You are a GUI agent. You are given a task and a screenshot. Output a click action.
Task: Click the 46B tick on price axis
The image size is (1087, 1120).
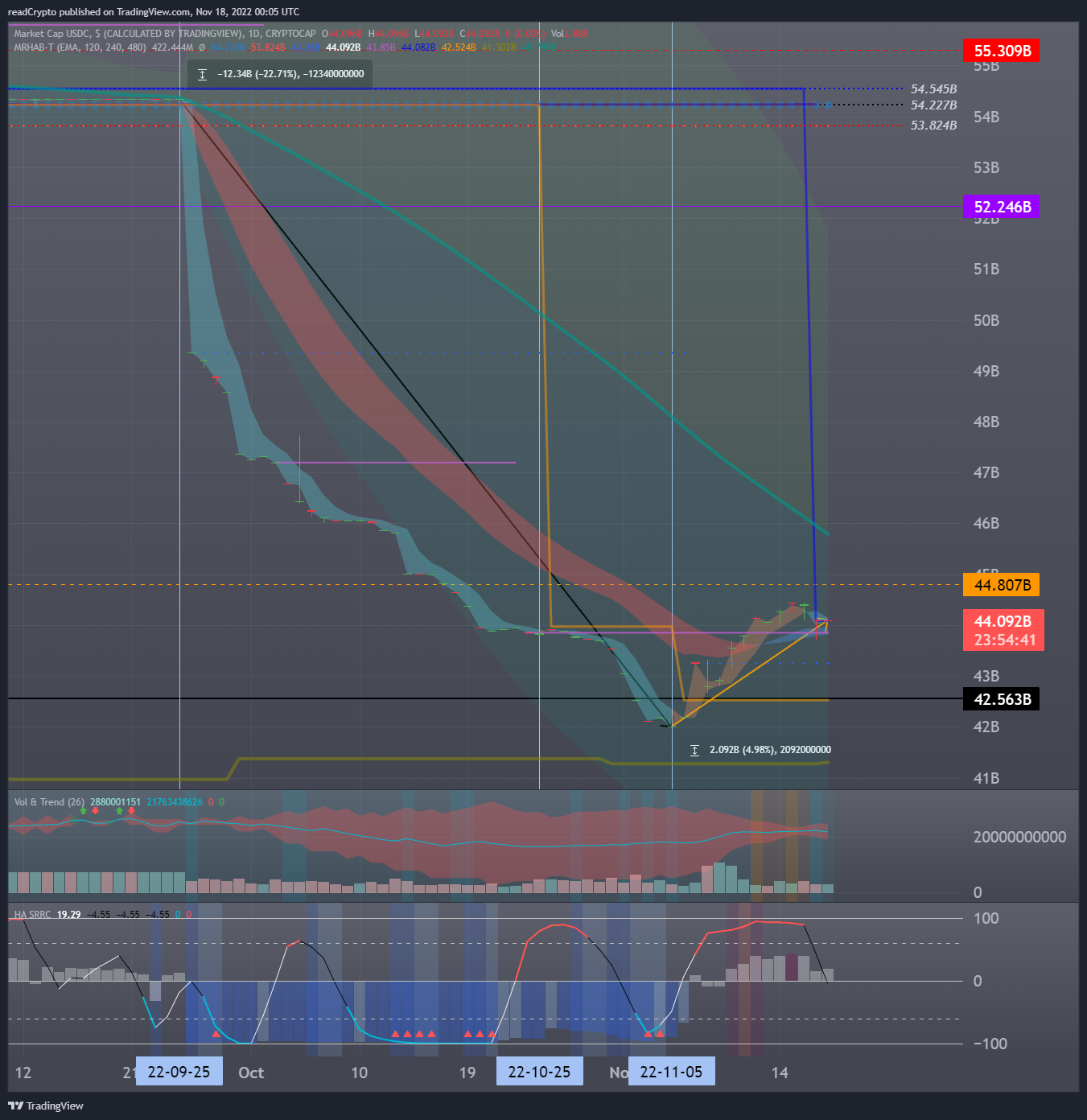point(986,523)
